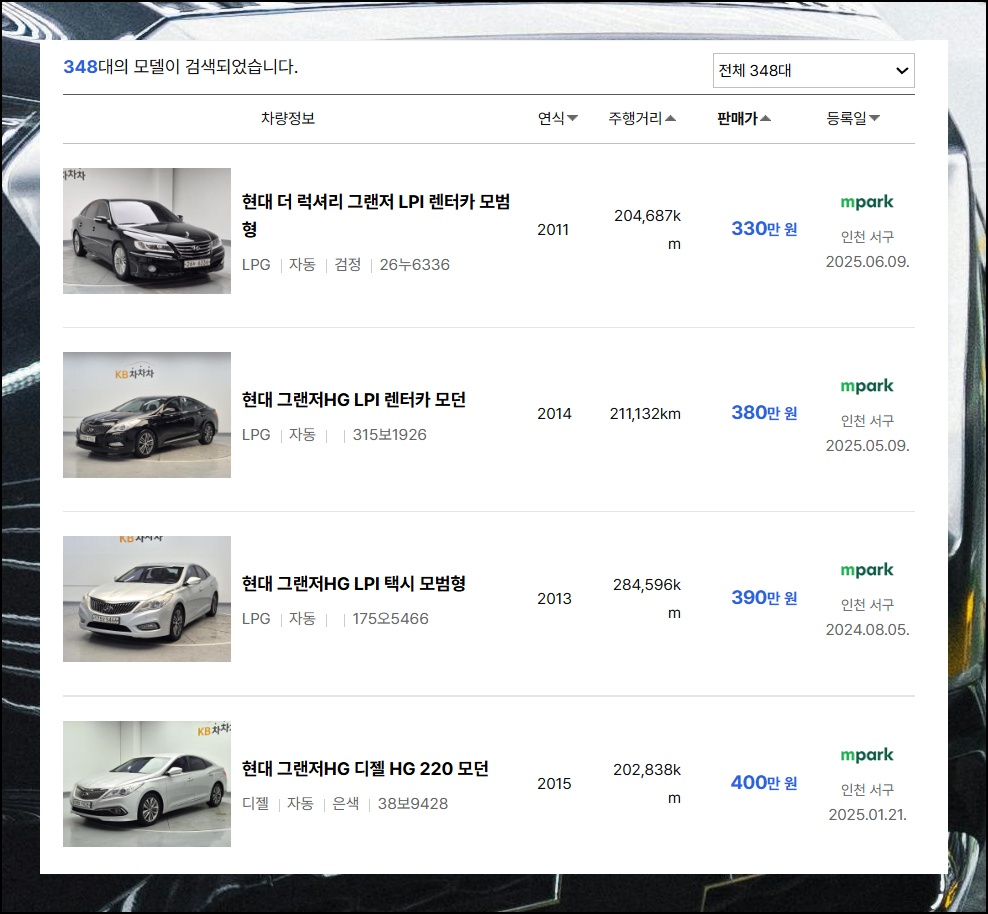988x914 pixels.
Task: Click registration date 2025.01.21.
Action: (x=868, y=814)
